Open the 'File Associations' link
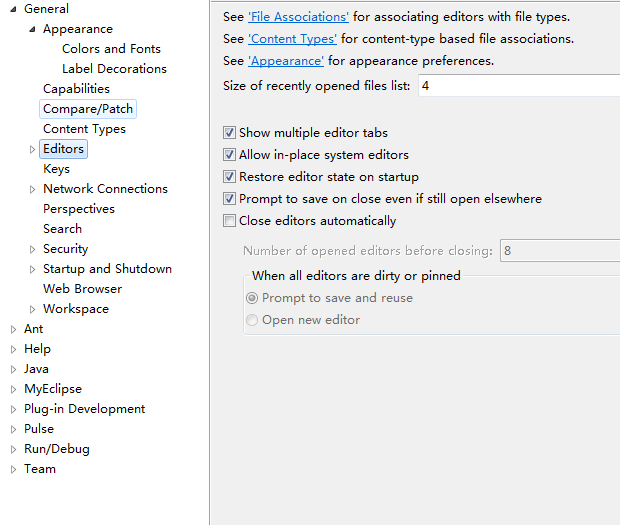 (298, 17)
